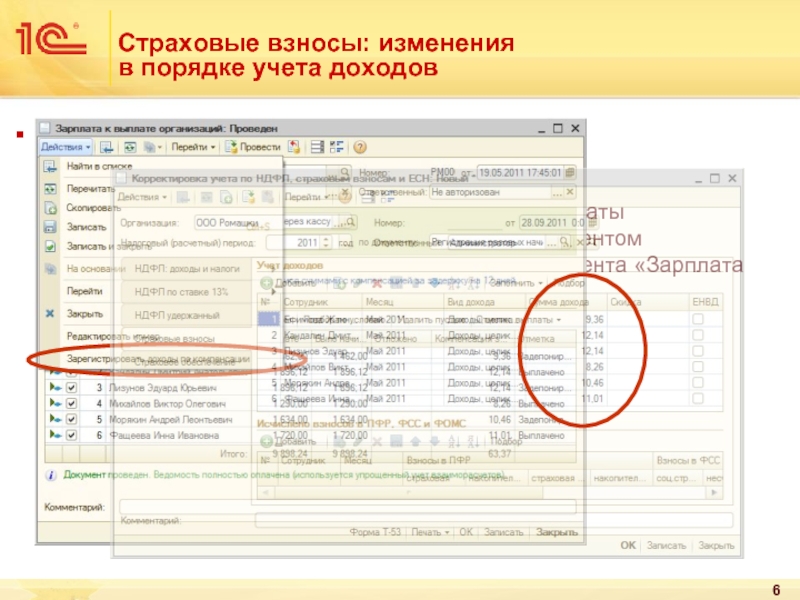The image size is (800, 600).
Task: Click the Перечитать refresh icon
Action: [48, 188]
